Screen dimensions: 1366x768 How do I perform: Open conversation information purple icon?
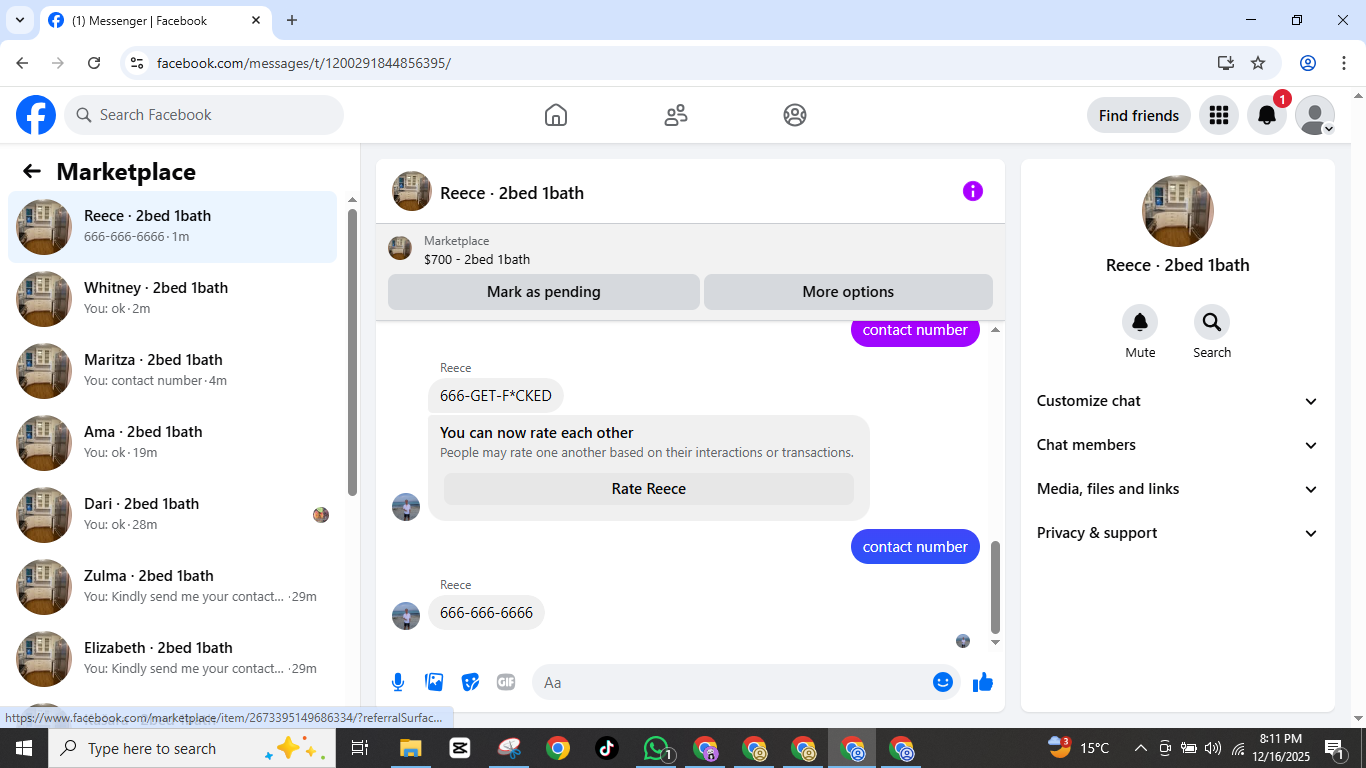coord(973,191)
